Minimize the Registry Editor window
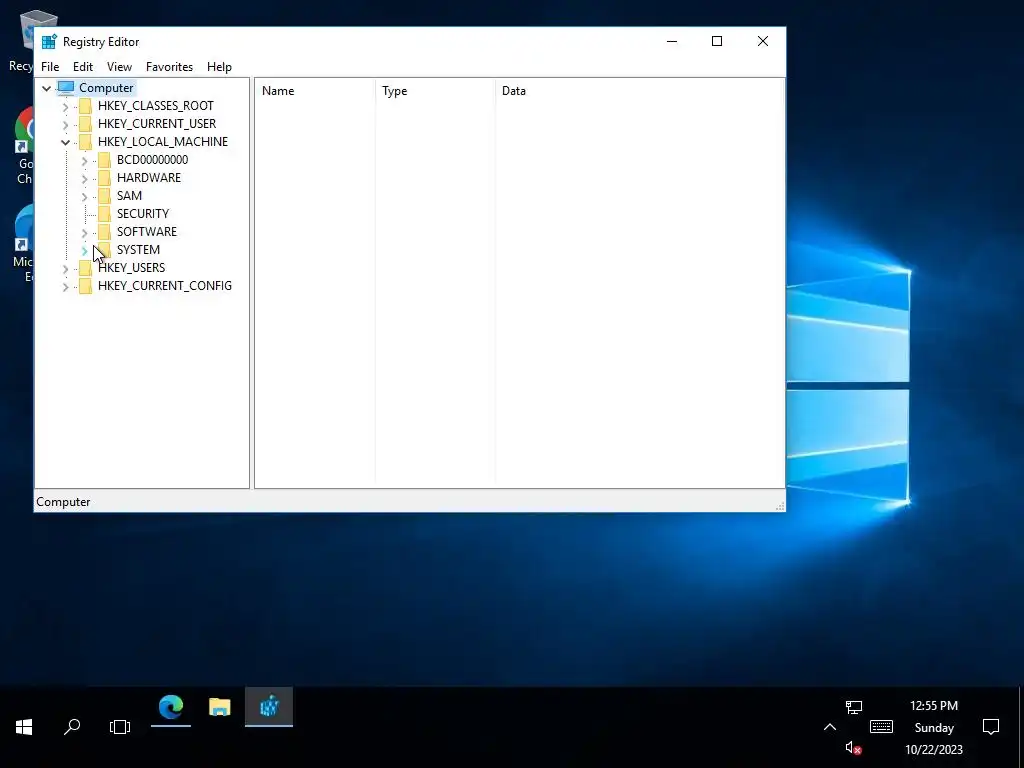 (x=672, y=41)
